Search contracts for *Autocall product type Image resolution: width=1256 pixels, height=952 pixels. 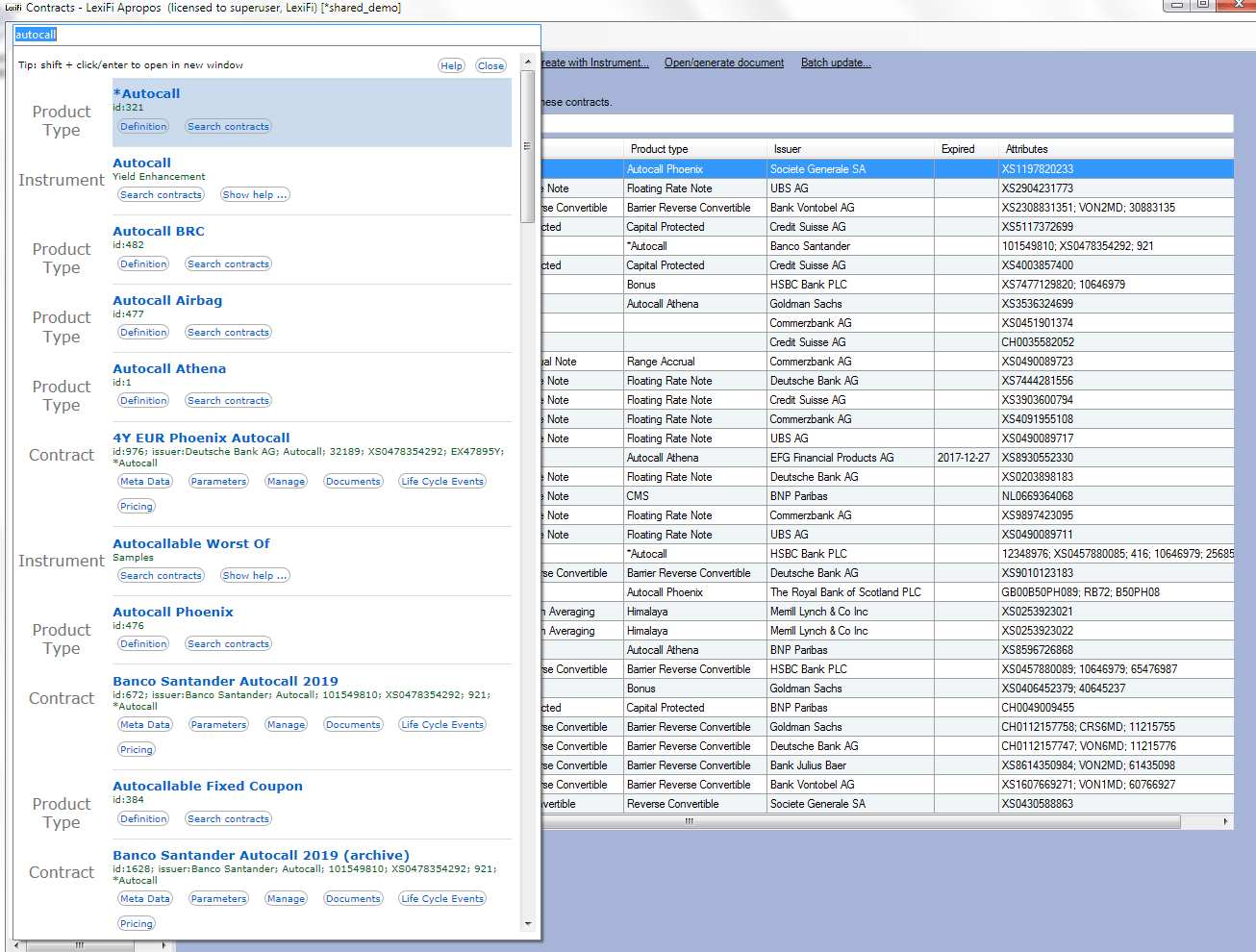228,127
